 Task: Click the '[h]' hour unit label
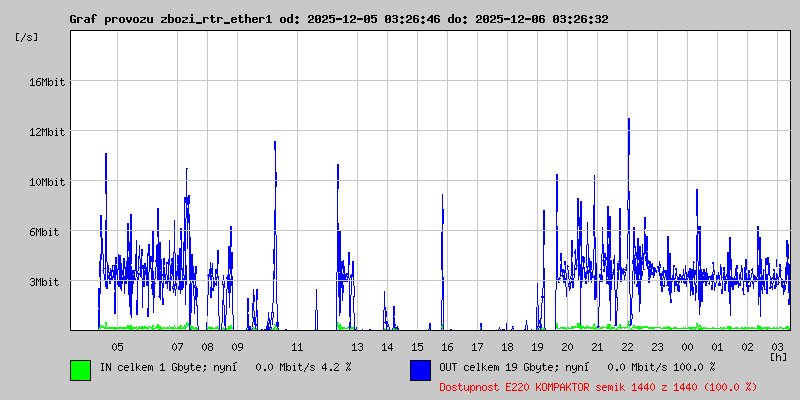(x=779, y=356)
